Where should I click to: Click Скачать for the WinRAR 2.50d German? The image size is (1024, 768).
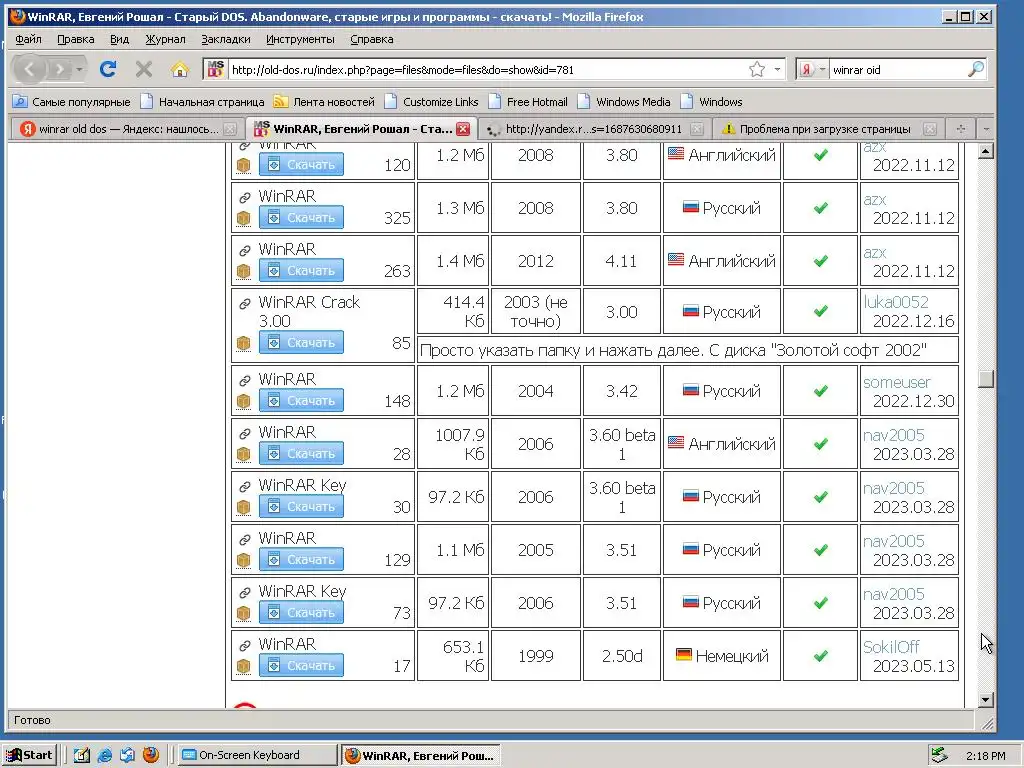(301, 665)
